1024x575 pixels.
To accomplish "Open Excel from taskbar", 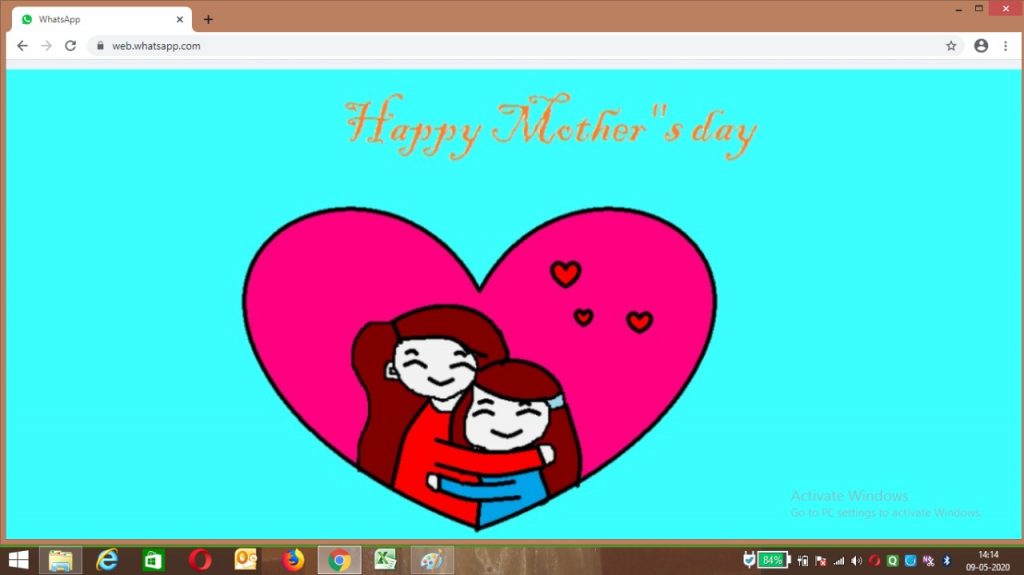I will (385, 560).
